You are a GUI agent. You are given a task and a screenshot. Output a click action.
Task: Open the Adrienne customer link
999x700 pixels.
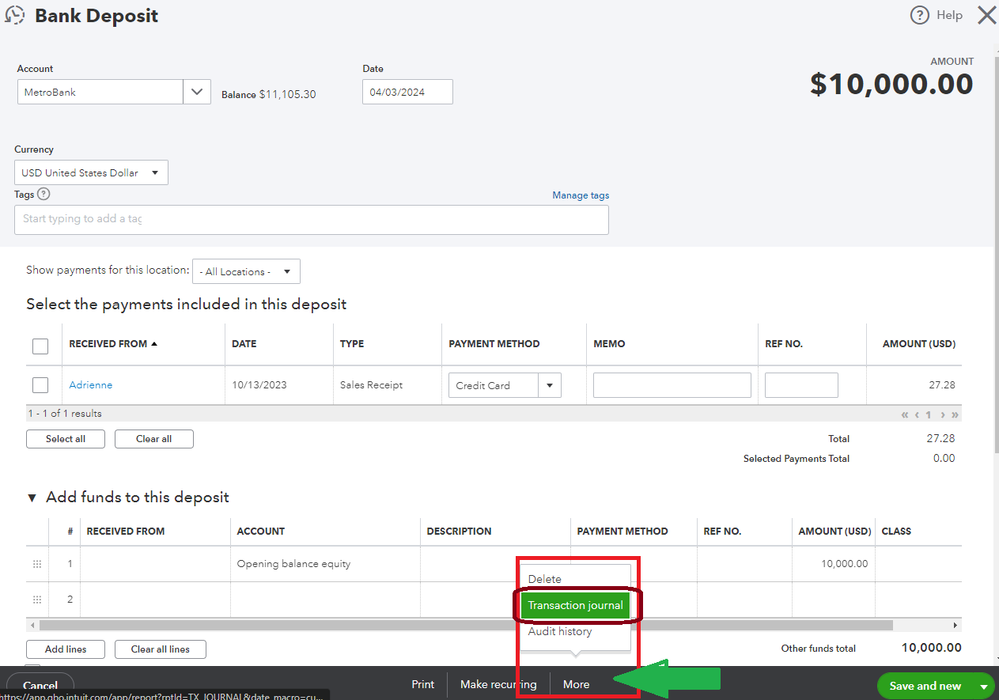point(90,385)
